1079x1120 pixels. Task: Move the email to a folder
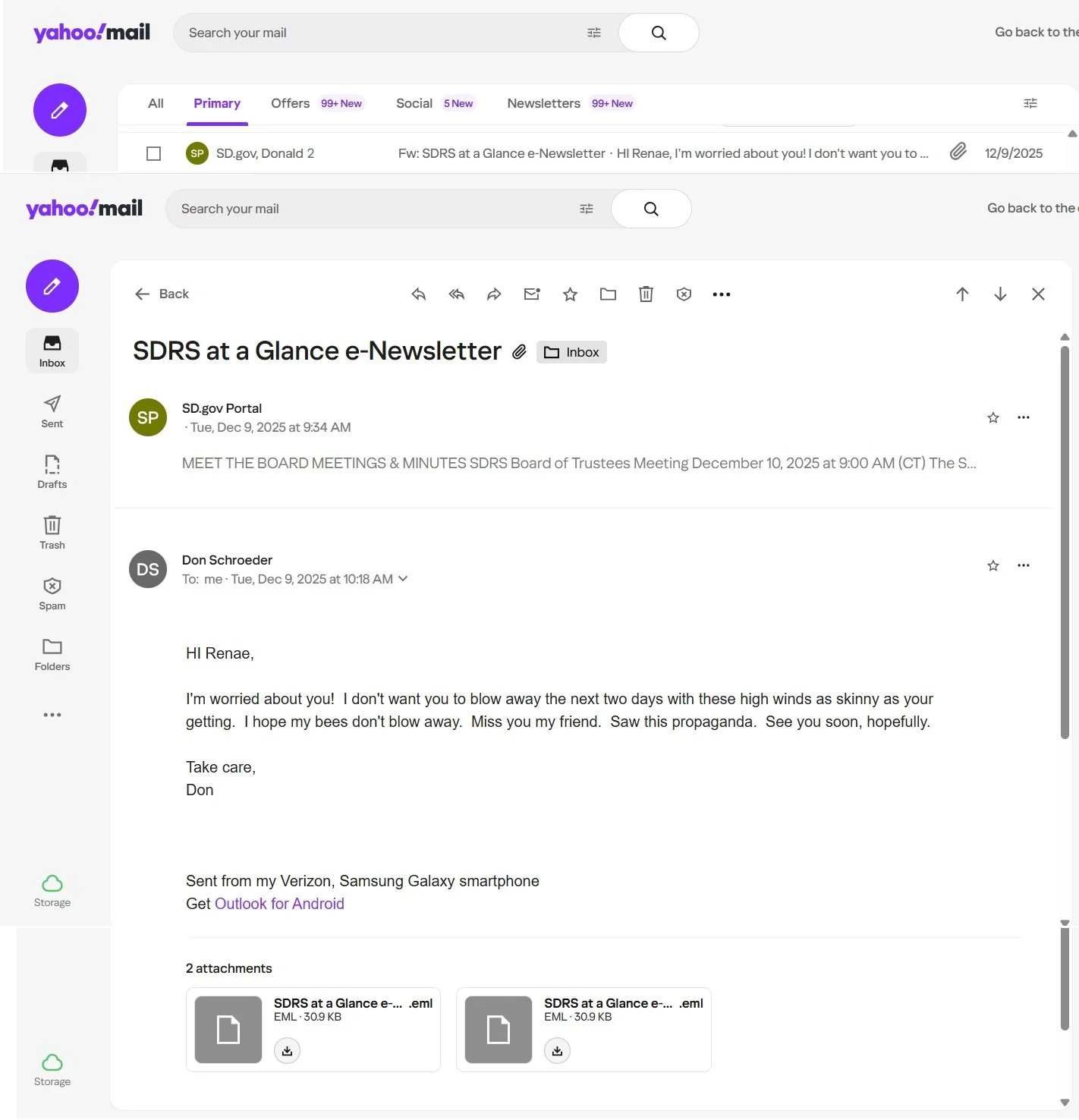608,294
